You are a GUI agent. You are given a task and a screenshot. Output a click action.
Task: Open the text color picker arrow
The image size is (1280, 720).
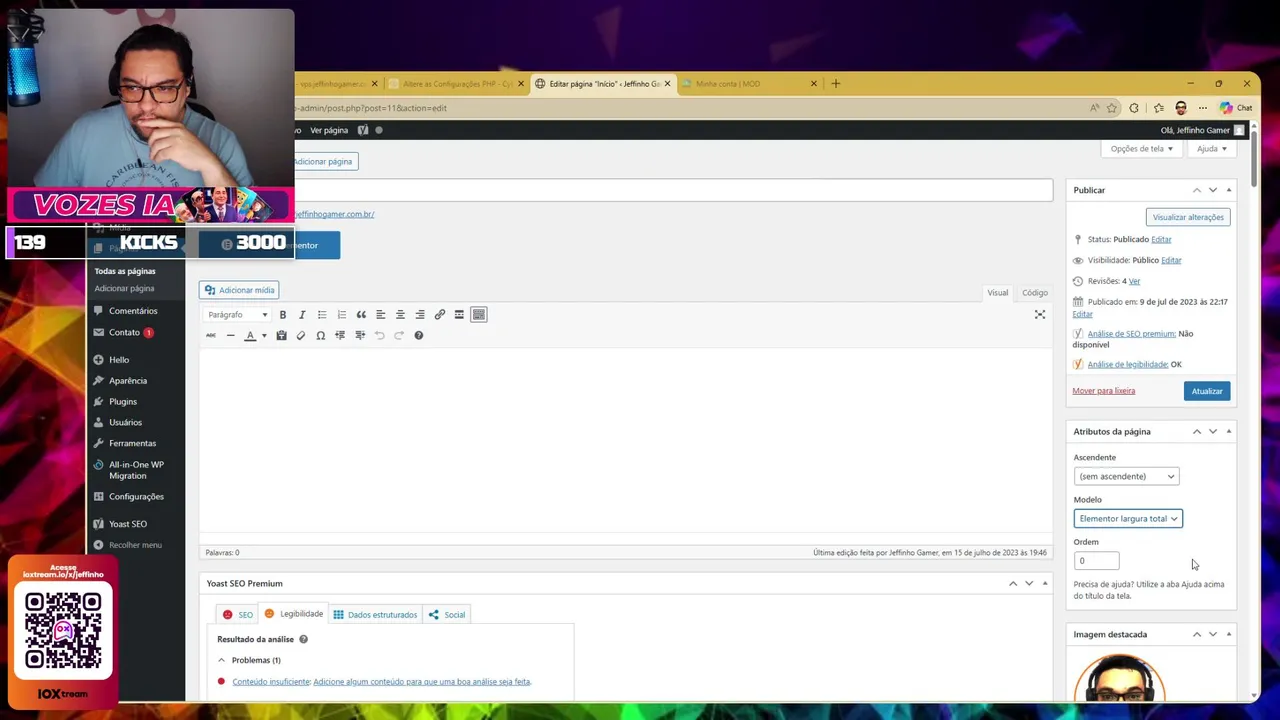pos(264,335)
